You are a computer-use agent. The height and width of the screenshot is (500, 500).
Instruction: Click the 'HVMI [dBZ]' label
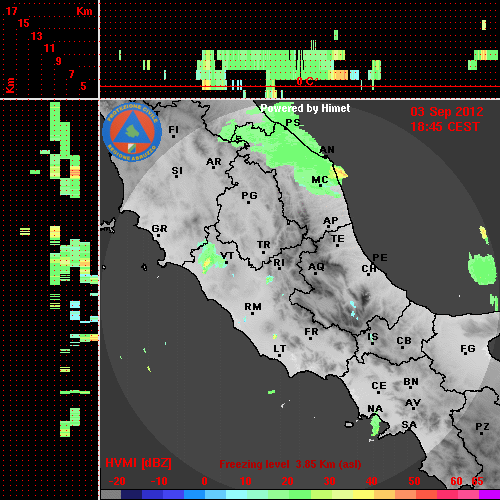point(138,463)
